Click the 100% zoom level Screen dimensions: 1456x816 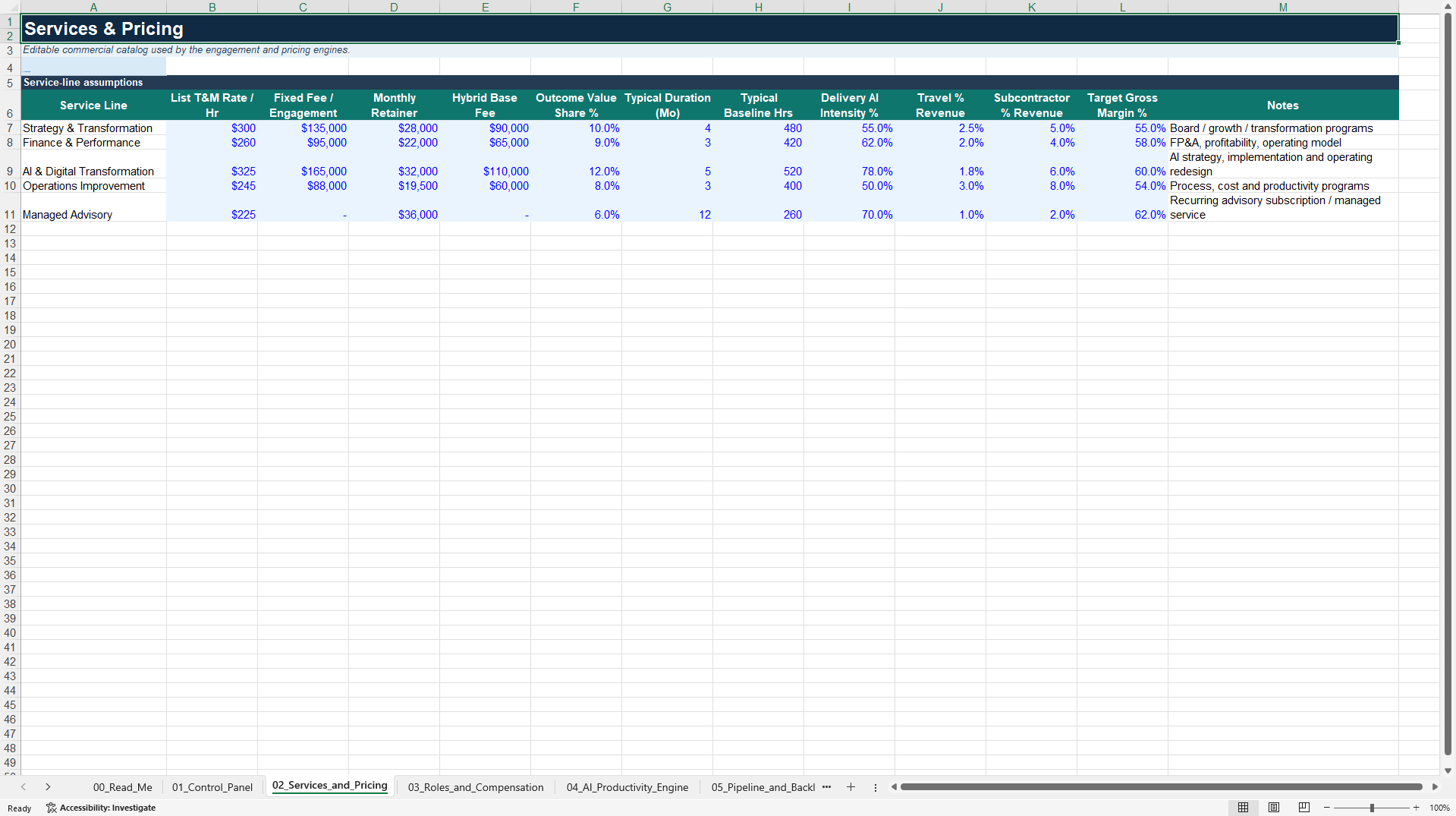[1439, 808]
